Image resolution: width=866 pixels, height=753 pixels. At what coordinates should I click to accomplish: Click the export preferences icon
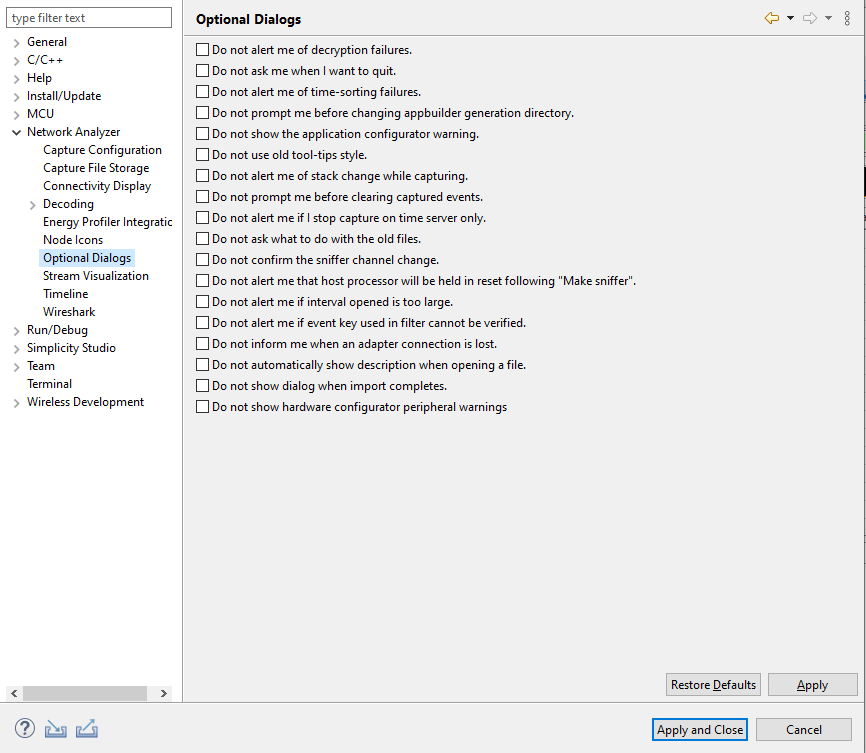click(86, 728)
